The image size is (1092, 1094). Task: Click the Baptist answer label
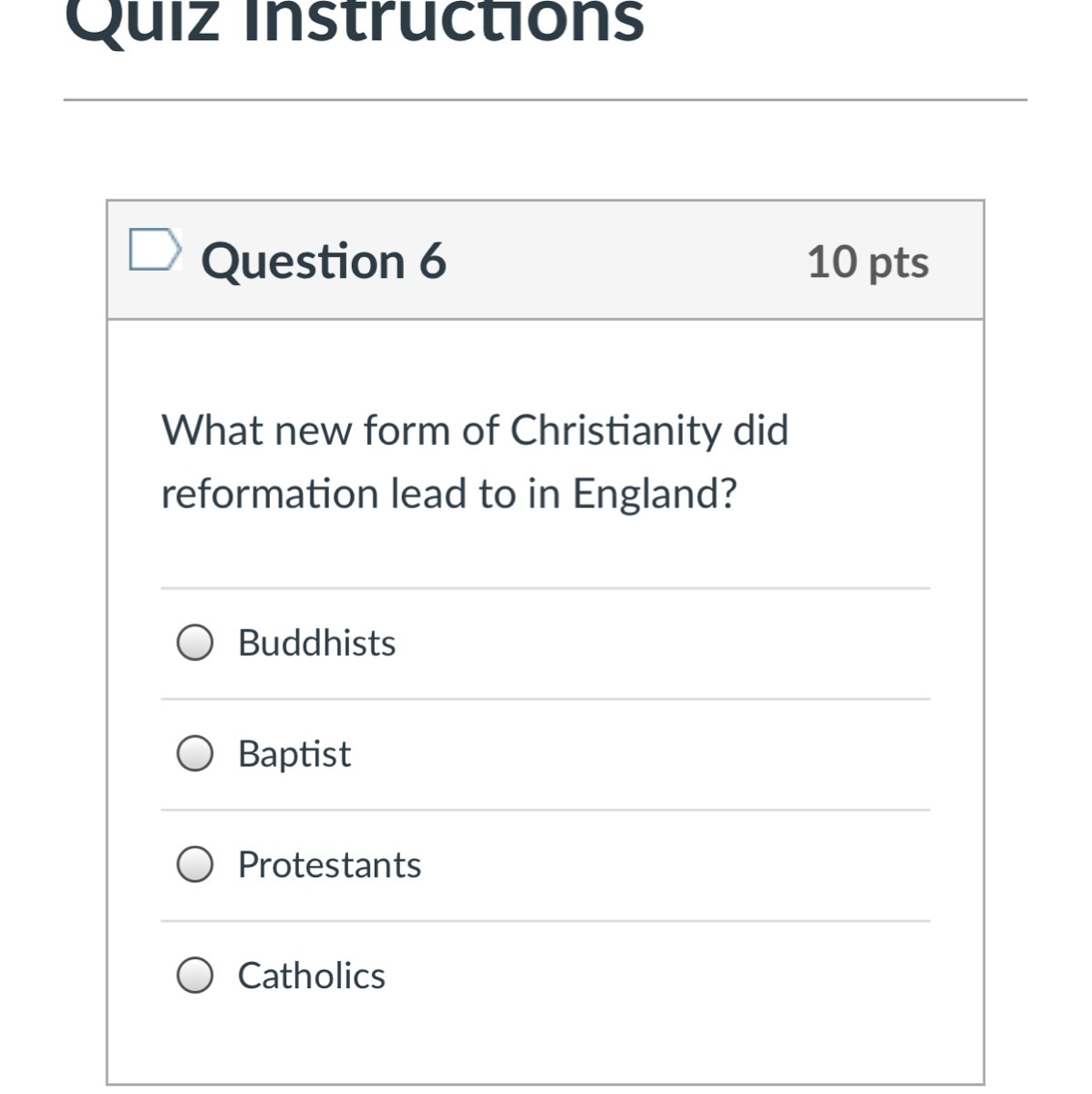294,754
